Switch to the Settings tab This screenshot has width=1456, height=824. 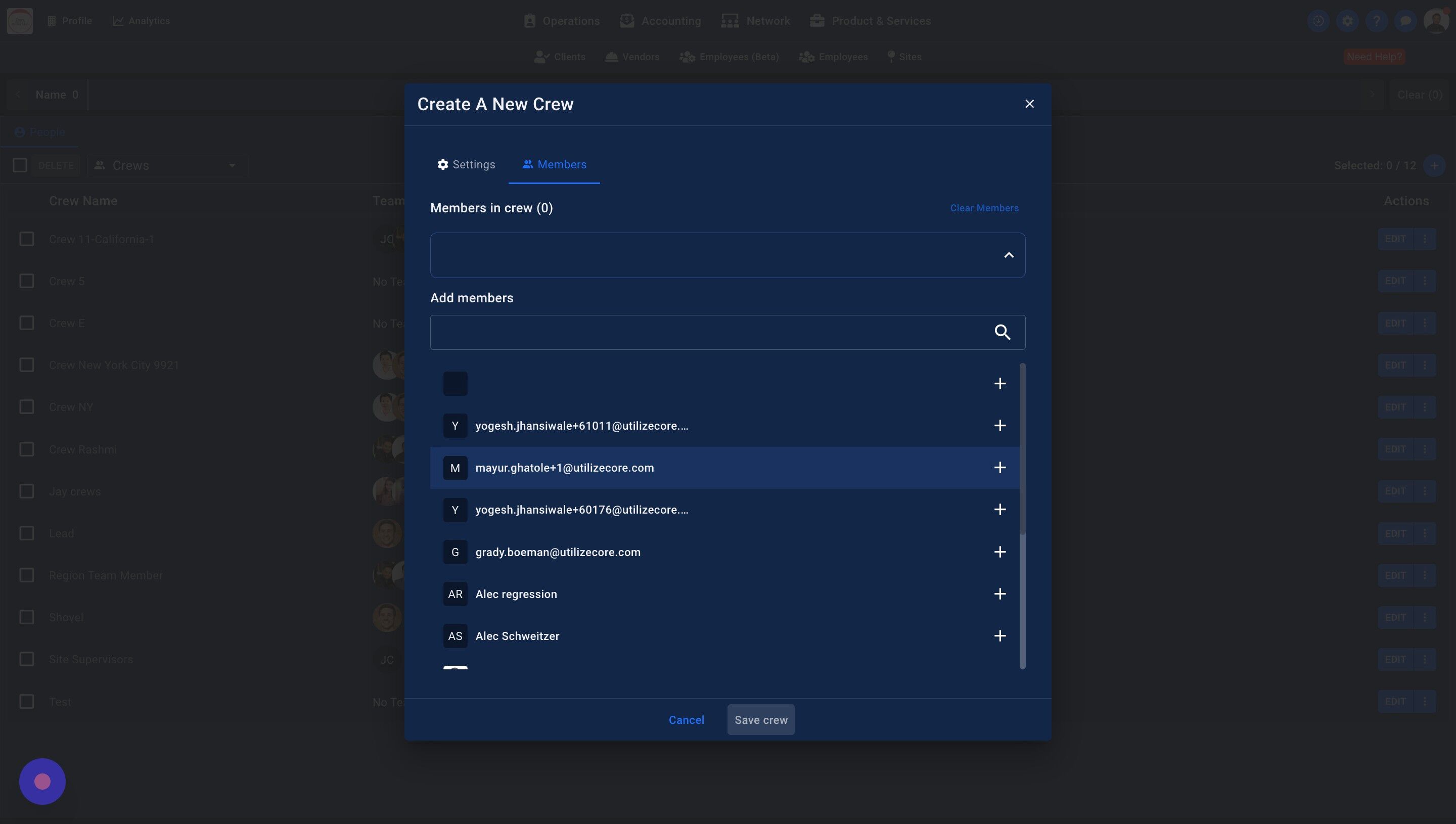pos(466,165)
